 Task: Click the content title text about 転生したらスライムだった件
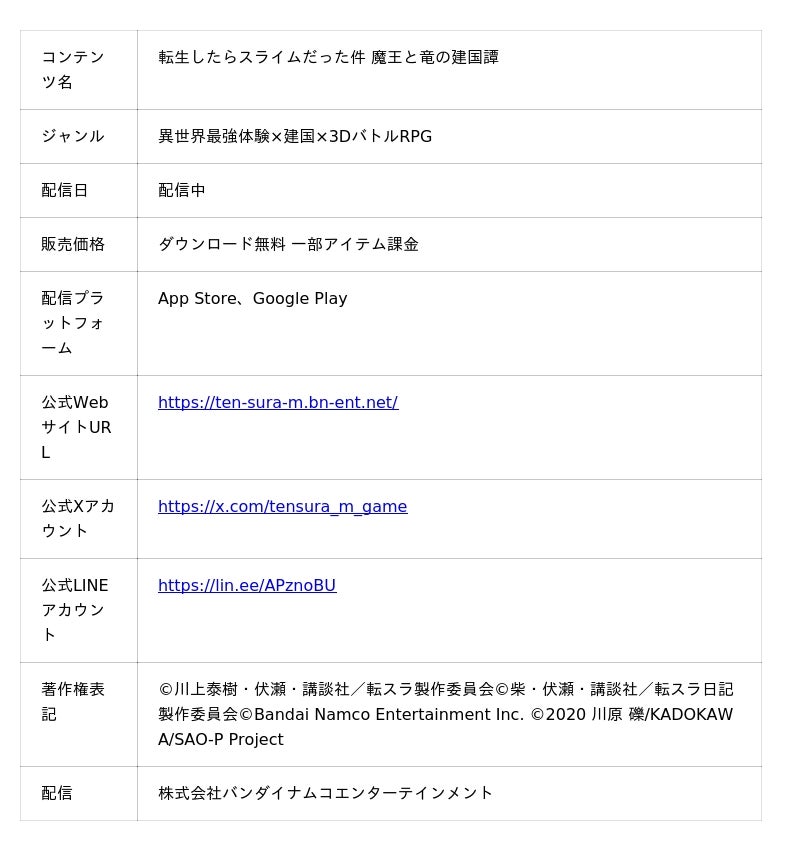[328, 57]
